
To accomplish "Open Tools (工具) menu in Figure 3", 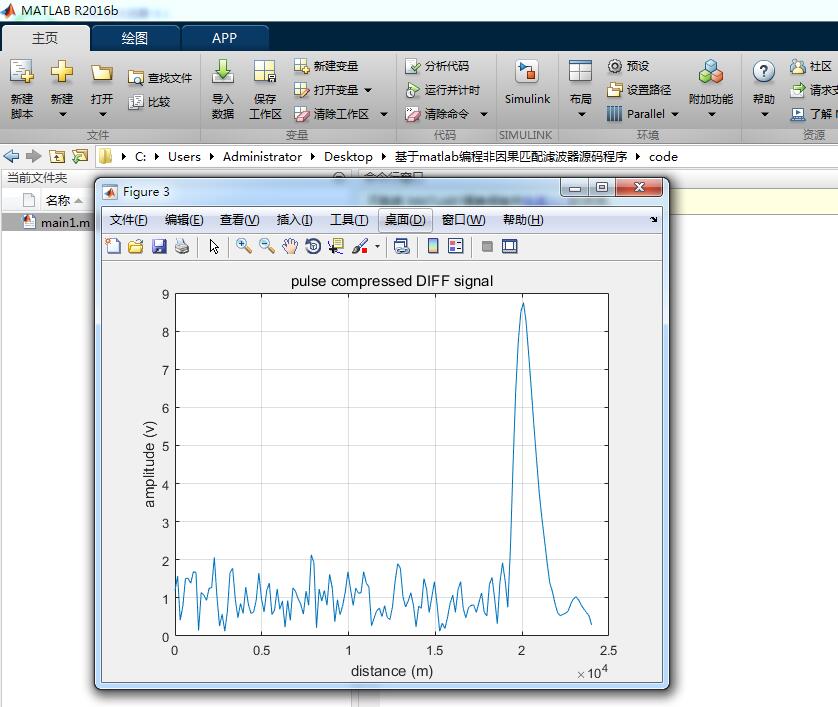I will click(349, 220).
